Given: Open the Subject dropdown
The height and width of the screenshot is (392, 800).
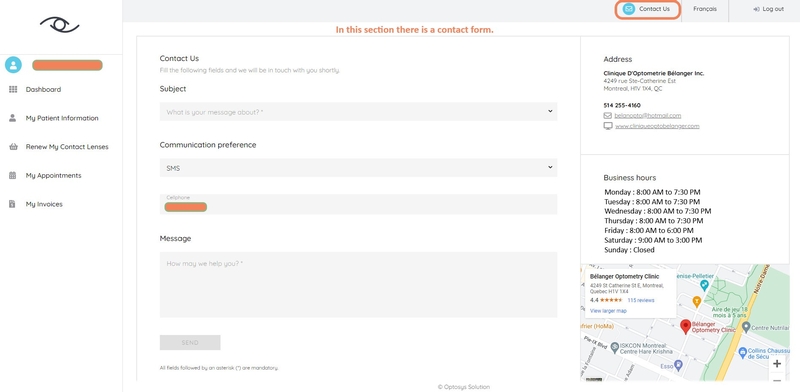Looking at the screenshot, I should 358,112.
